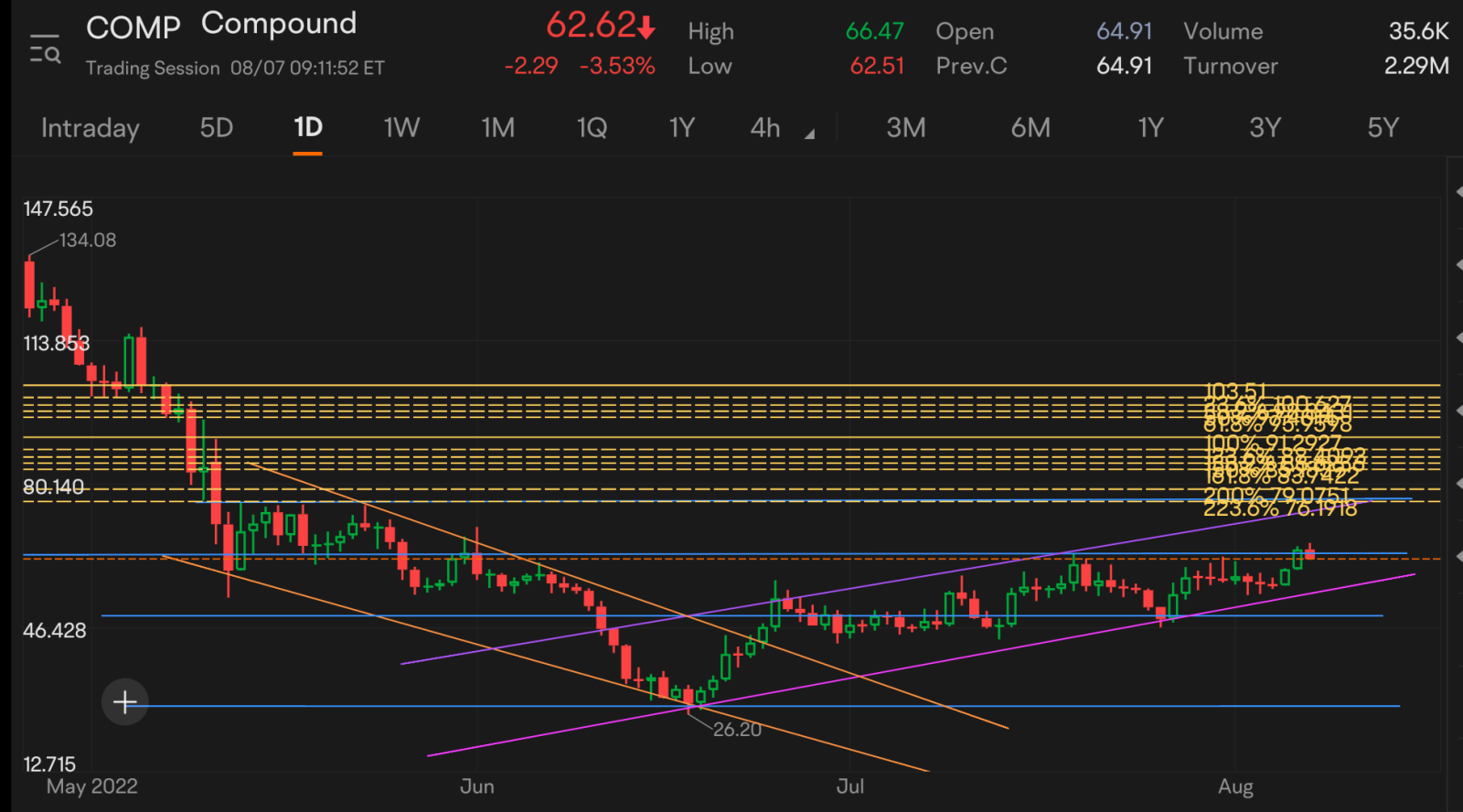This screenshot has width=1463, height=812.
Task: Click the 26.20 low price label
Action: point(737,730)
